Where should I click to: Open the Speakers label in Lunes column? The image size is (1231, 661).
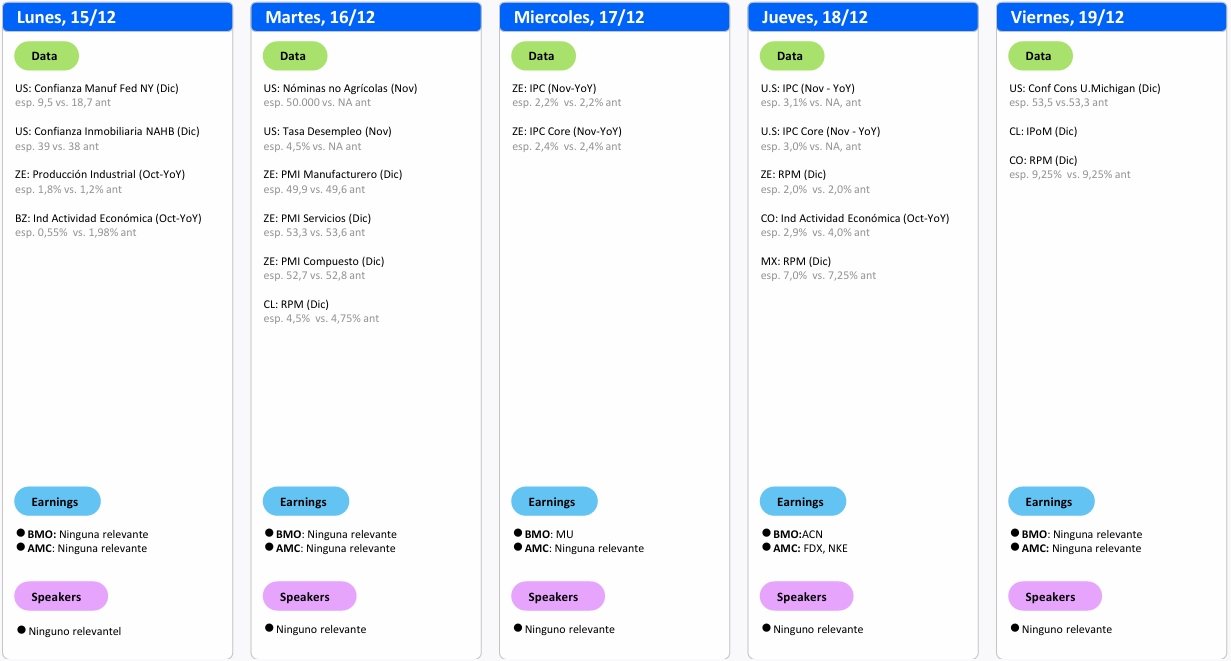click(60, 597)
